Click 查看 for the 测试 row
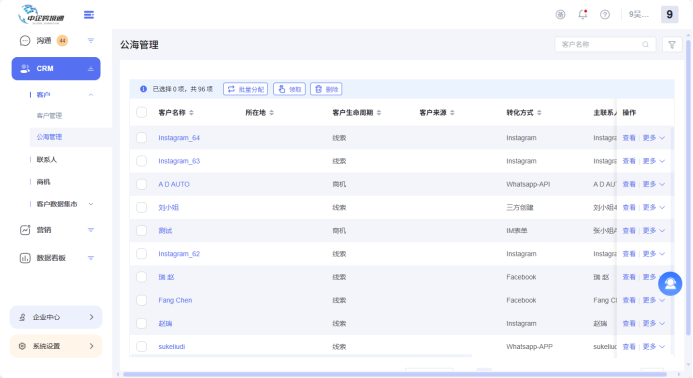Viewport: 693px width, 378px height. coord(629,231)
